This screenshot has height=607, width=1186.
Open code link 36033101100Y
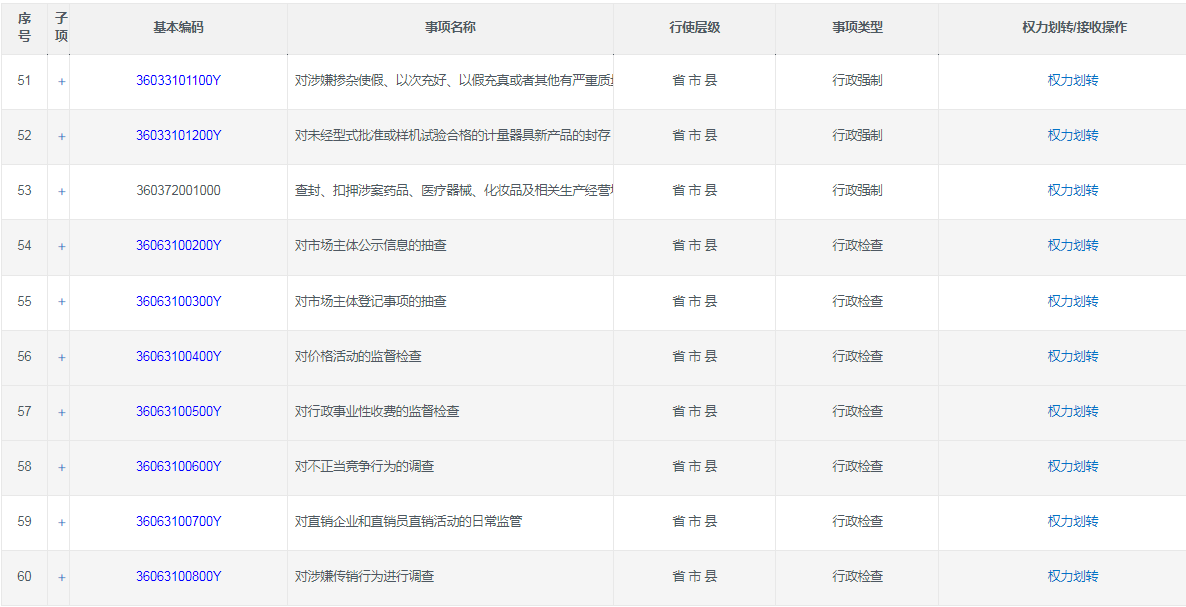tap(178, 81)
